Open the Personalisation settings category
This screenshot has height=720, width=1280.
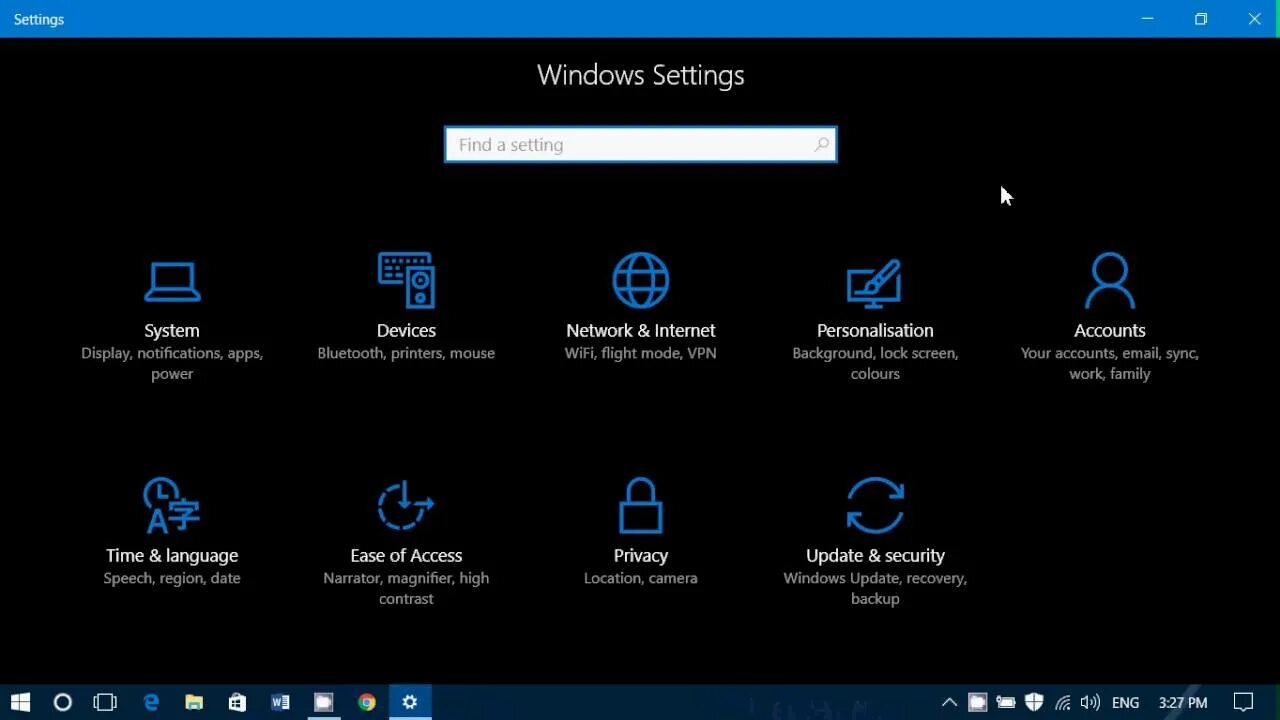pyautogui.click(x=875, y=318)
